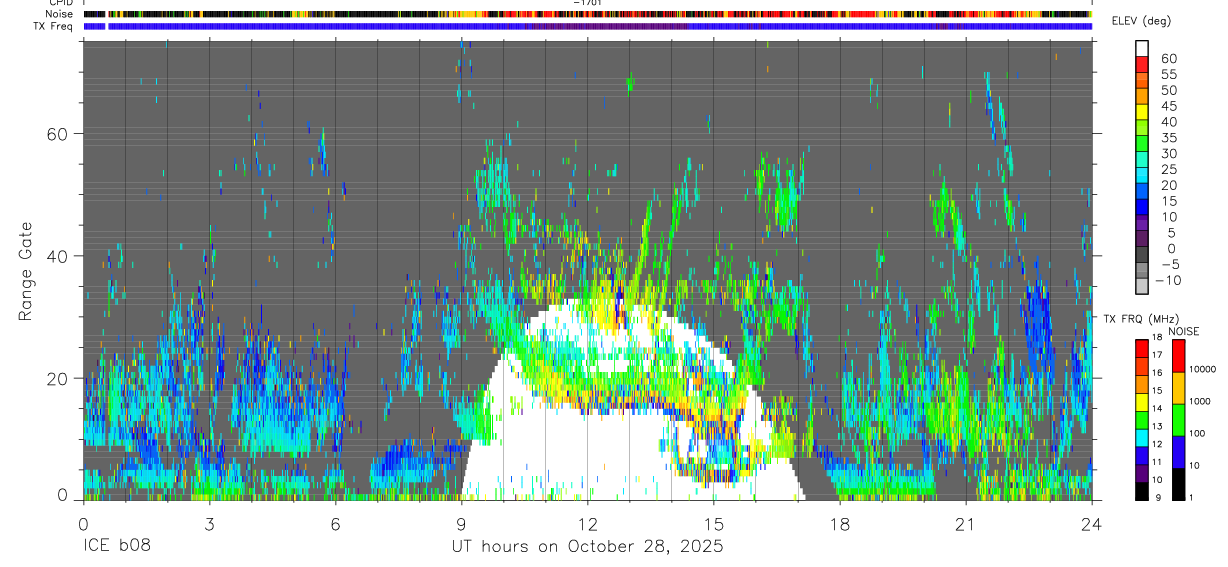Click the Noise color strip above the plot

[x=587, y=14]
